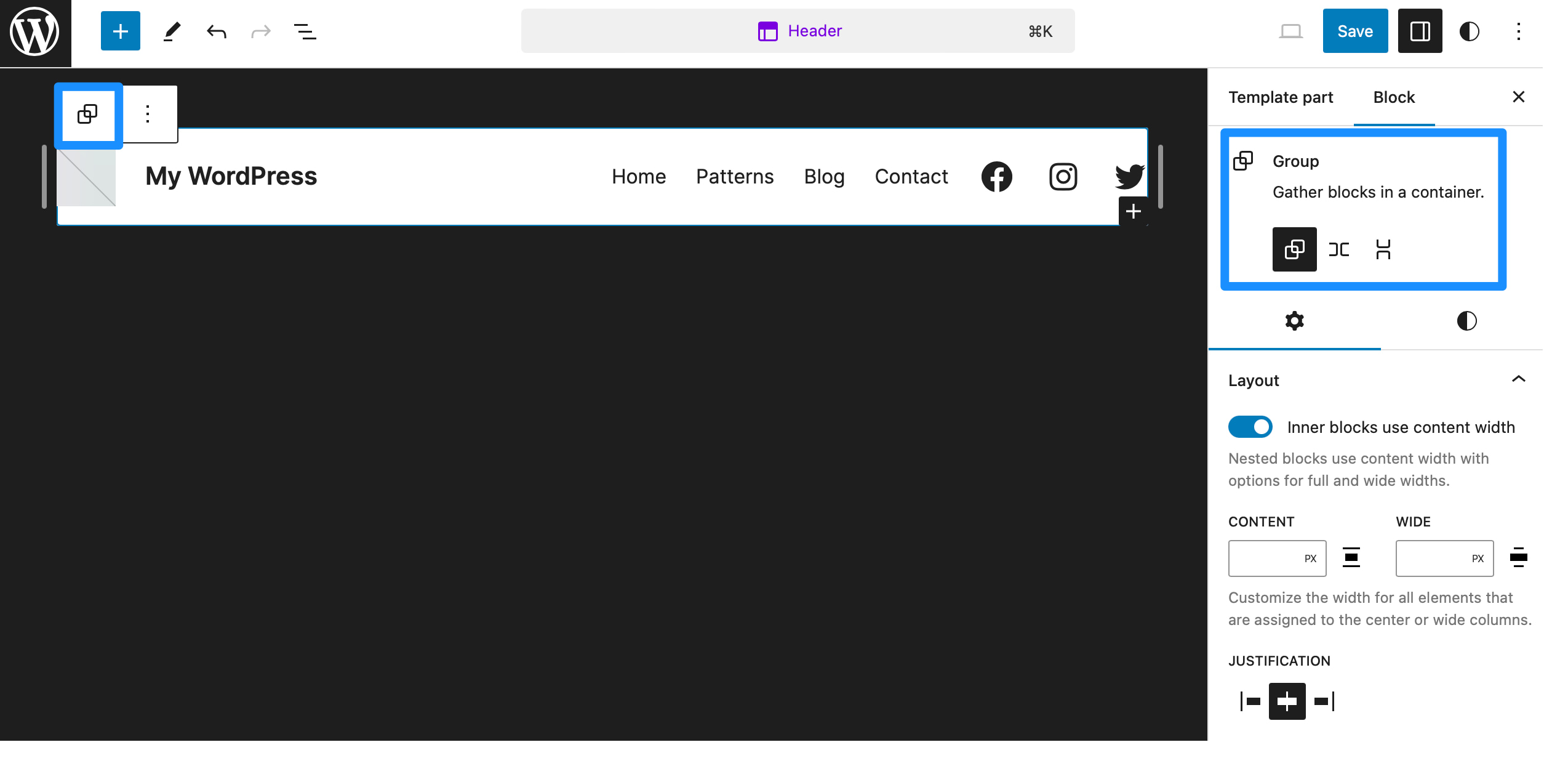Viewport: 1568px width, 766px height.
Task: Open the block inserter
Action: pos(120,31)
